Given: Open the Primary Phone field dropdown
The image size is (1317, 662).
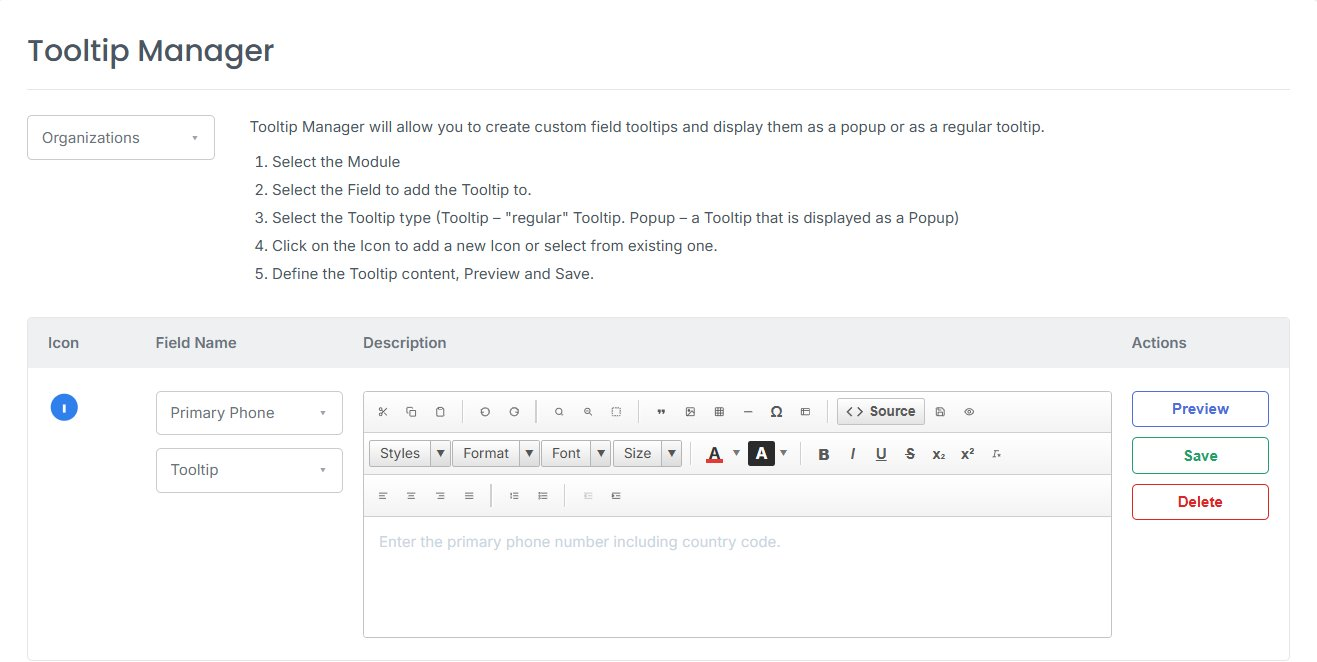Looking at the screenshot, I should 249,413.
